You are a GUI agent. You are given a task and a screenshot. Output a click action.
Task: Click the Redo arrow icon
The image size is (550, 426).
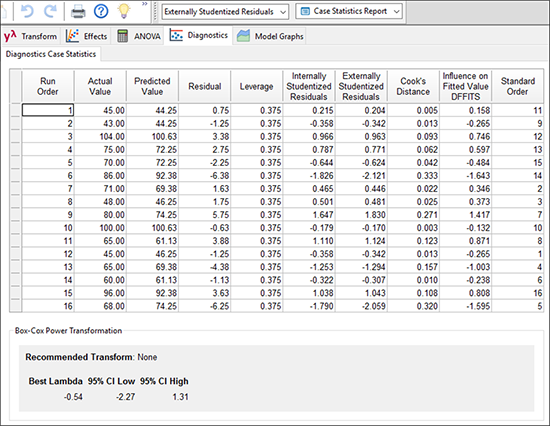(x=51, y=12)
